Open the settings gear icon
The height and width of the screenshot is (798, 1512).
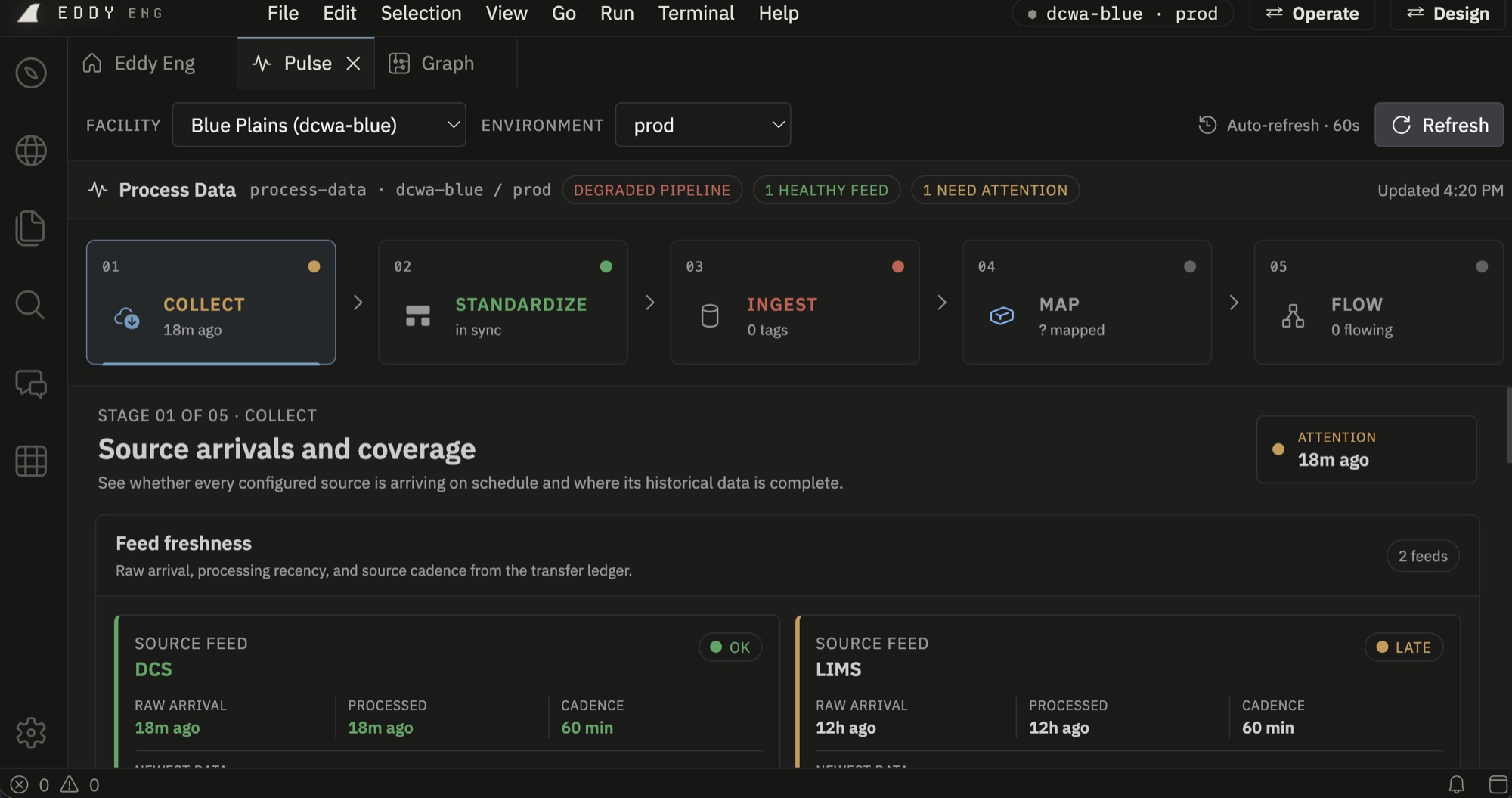coord(31,732)
